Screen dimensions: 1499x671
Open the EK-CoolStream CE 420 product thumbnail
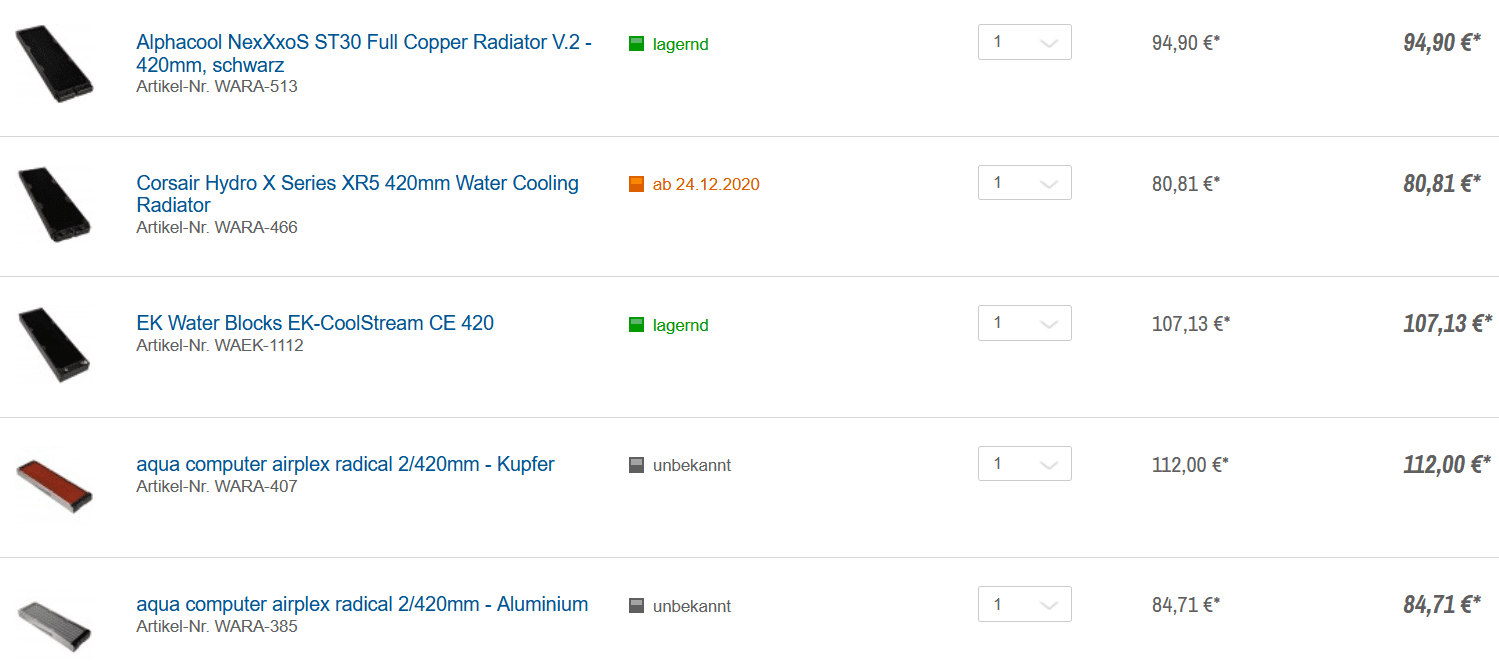coord(54,344)
